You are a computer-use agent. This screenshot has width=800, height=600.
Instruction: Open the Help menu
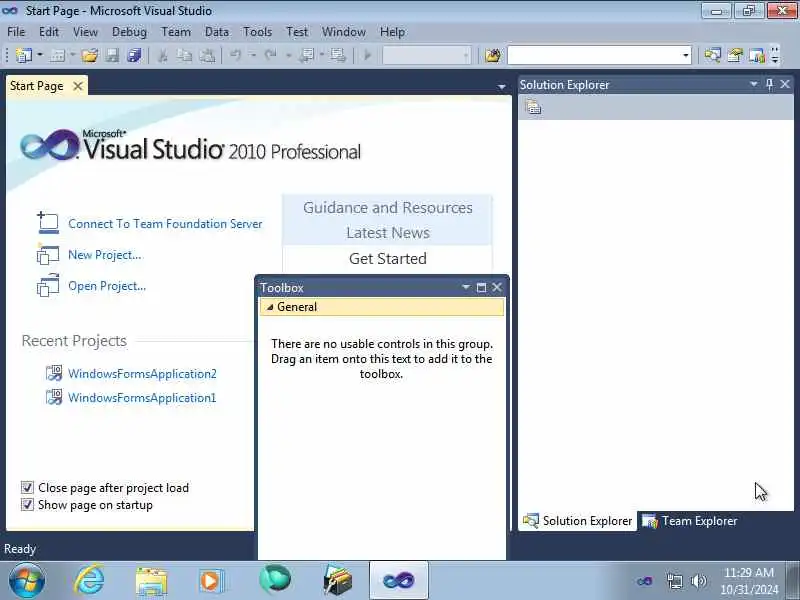coord(392,32)
